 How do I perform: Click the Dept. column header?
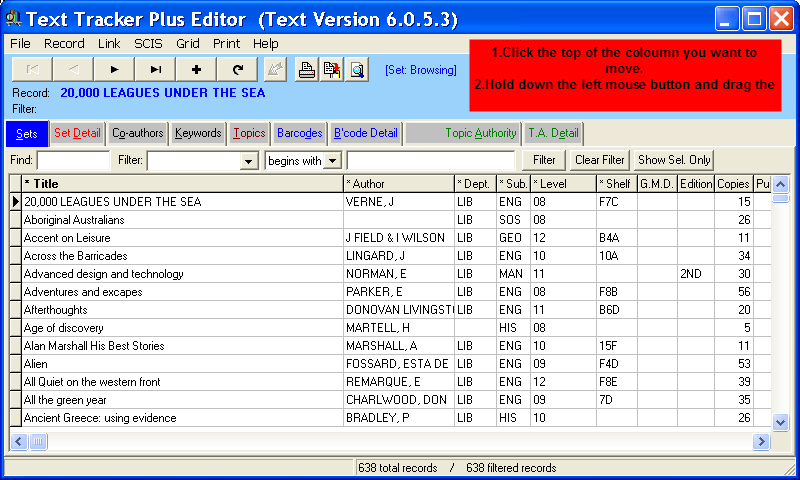point(476,184)
